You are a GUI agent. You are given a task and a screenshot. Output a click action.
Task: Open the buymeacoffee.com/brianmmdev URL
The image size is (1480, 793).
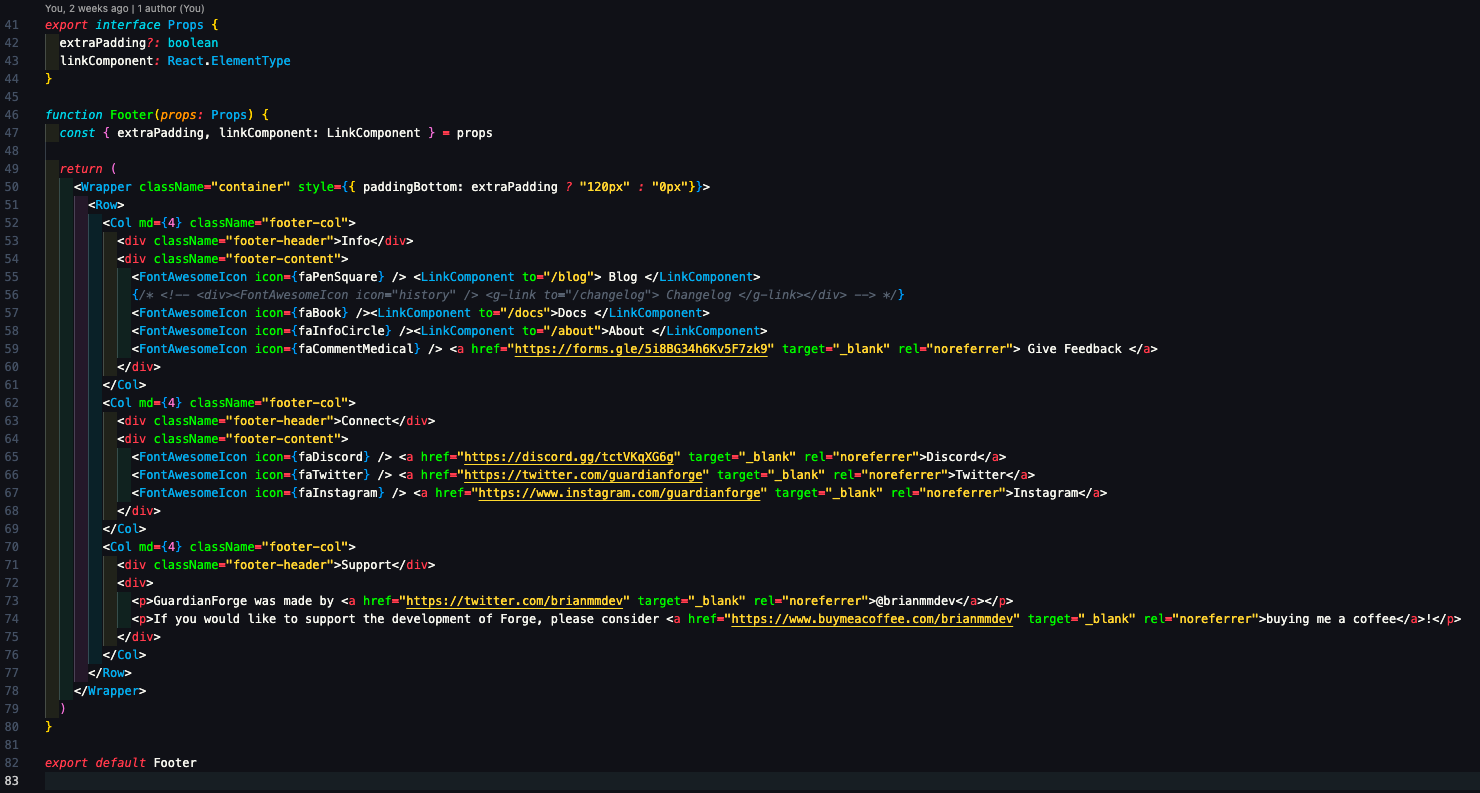[873, 619]
